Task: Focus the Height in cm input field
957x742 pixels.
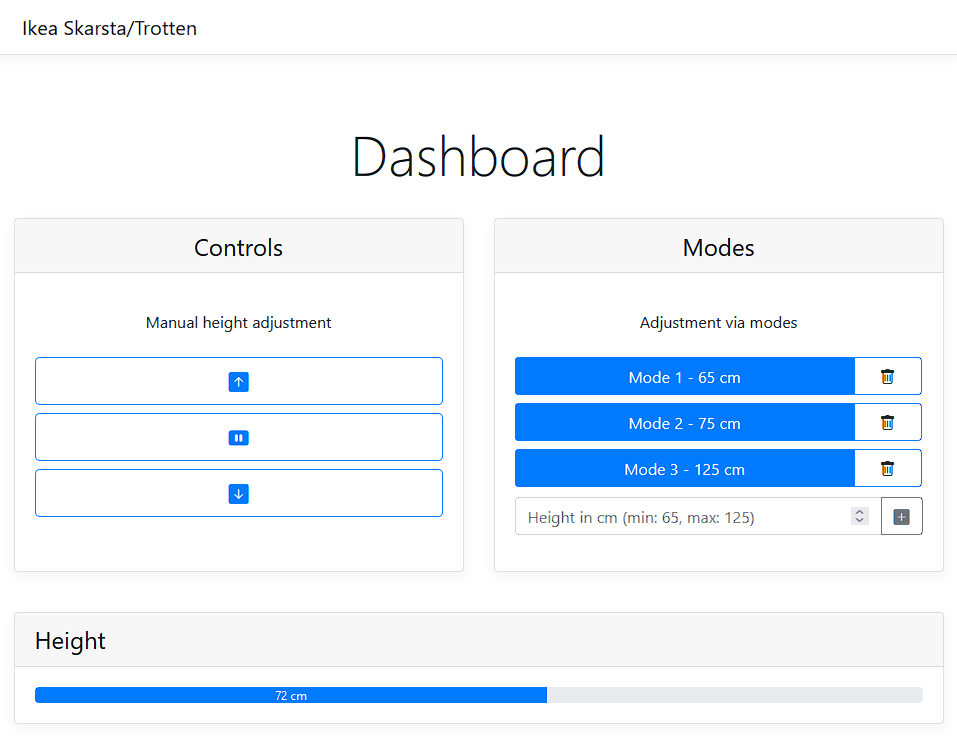Action: tap(698, 517)
